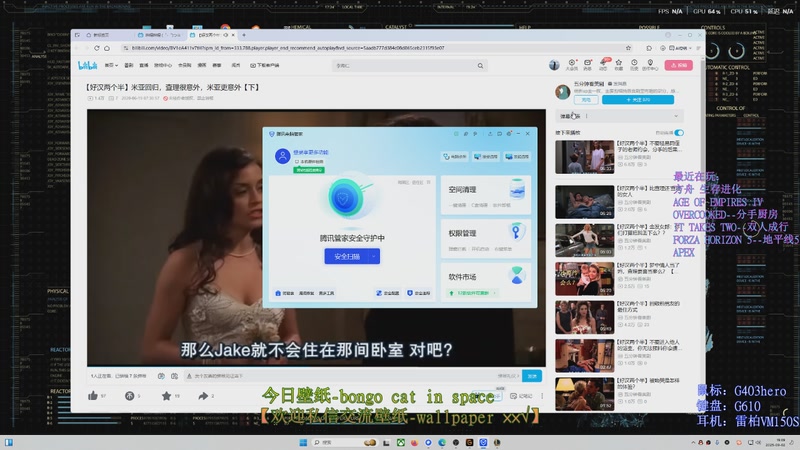Share the video with arrow icon
This screenshot has height=450, width=800.
coord(203,395)
